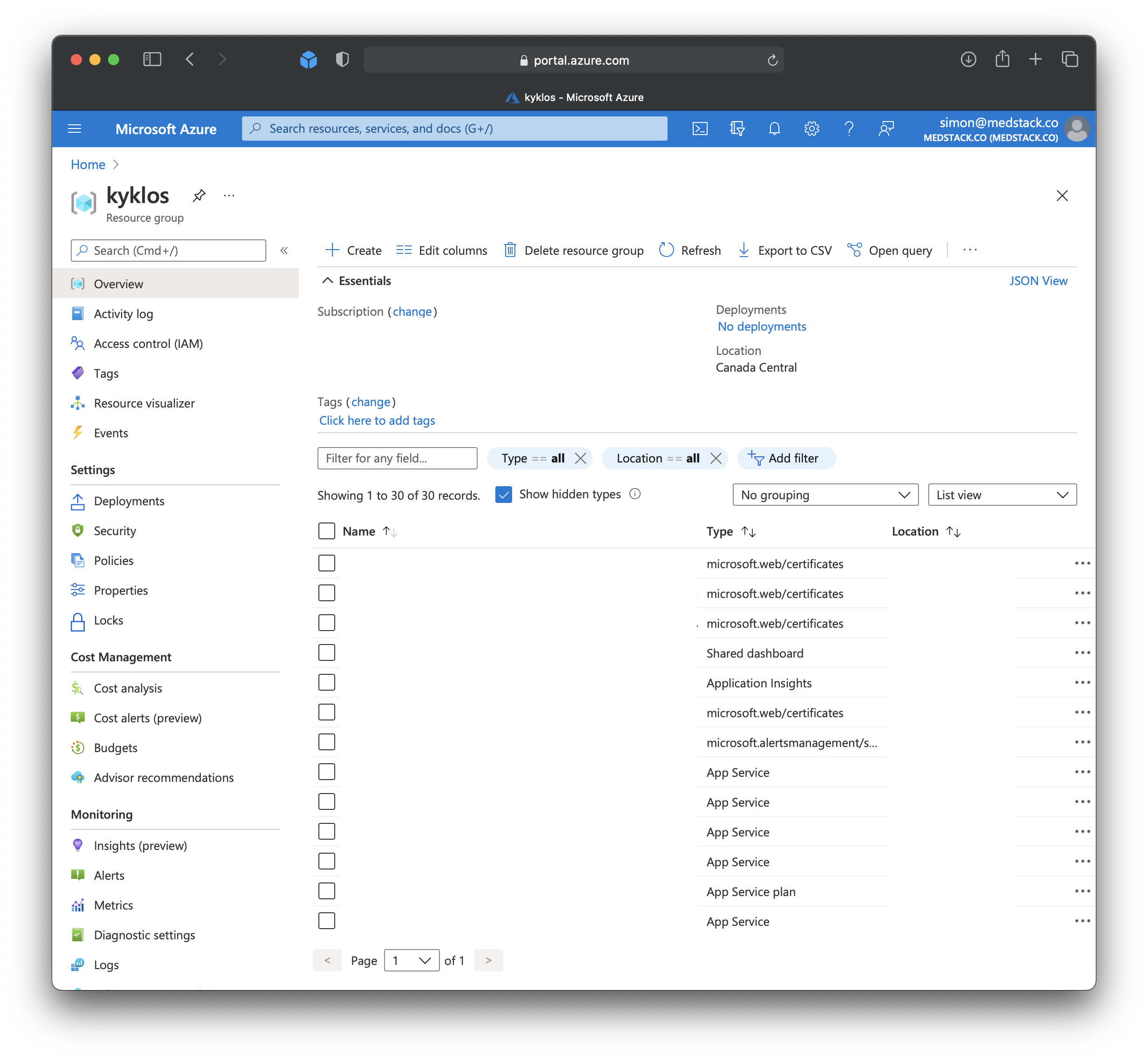
Task: Open the List view dropdown
Action: [x=1002, y=495]
